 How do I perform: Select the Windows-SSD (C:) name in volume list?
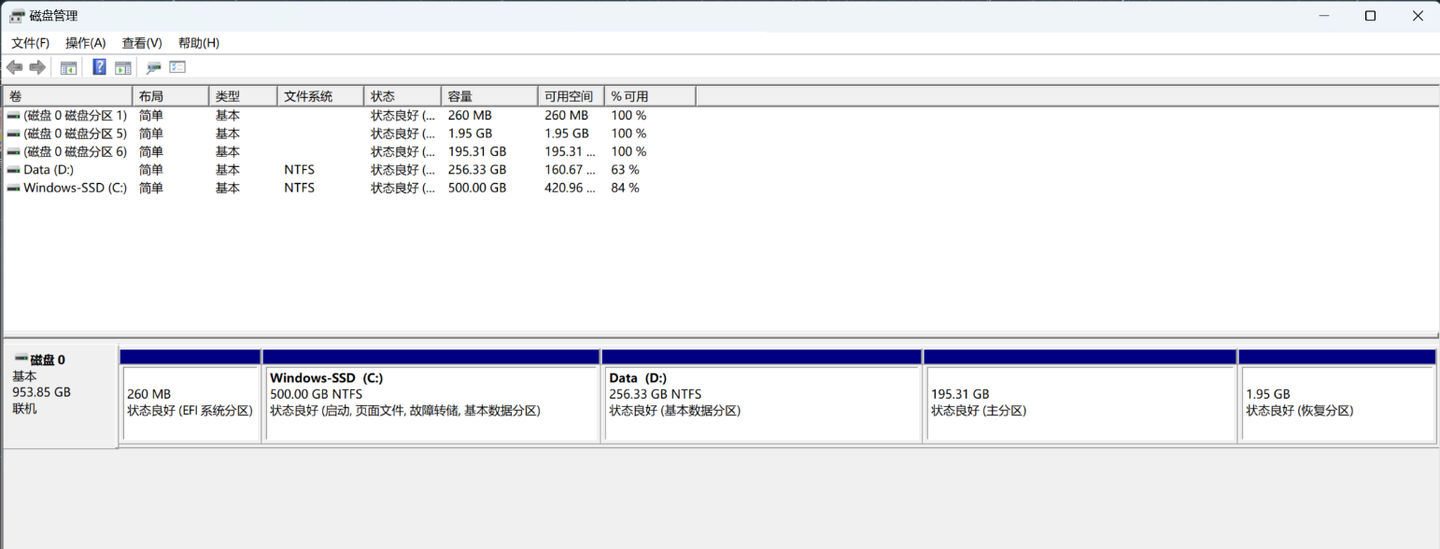tap(75, 188)
